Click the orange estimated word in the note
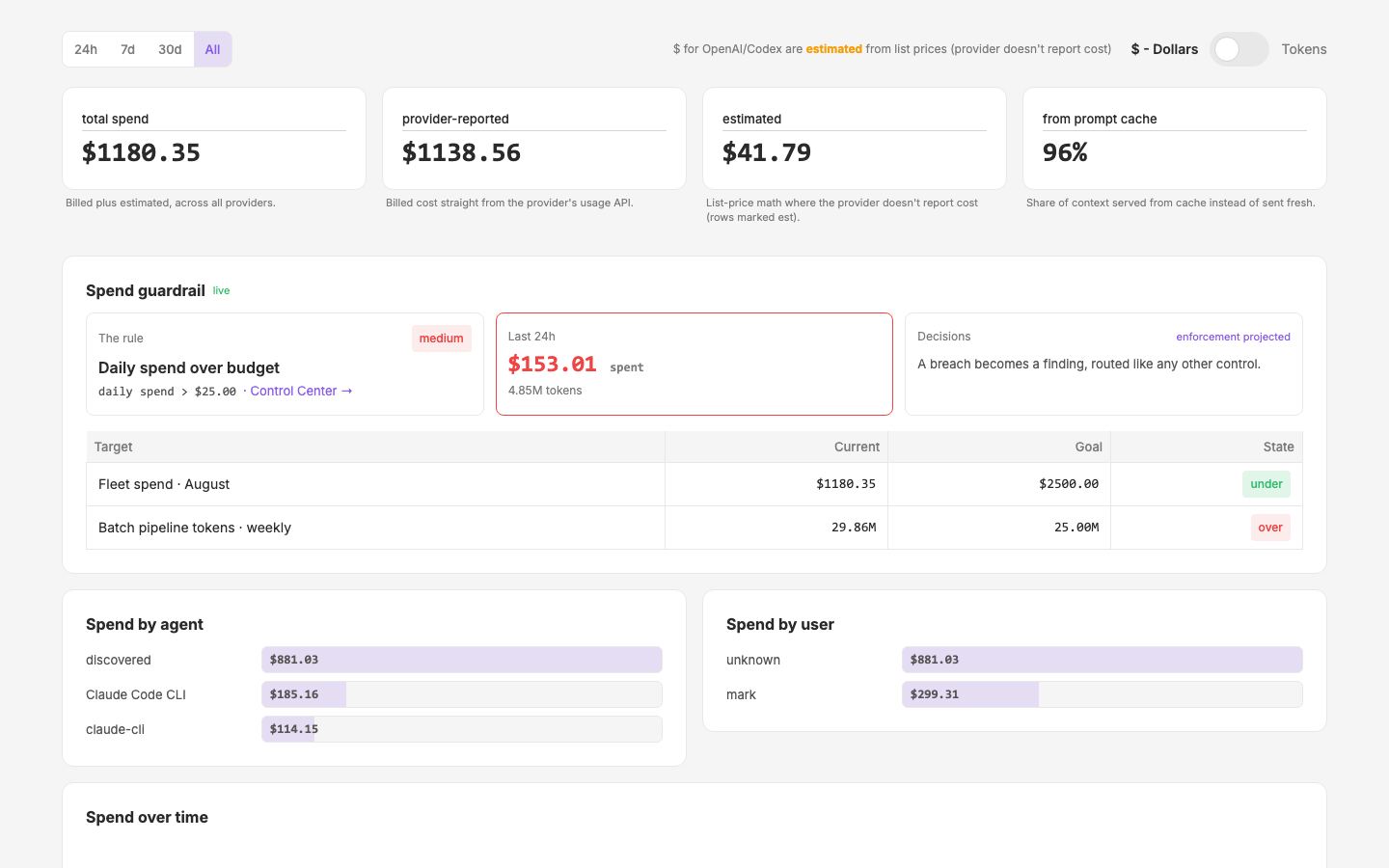 833,49
